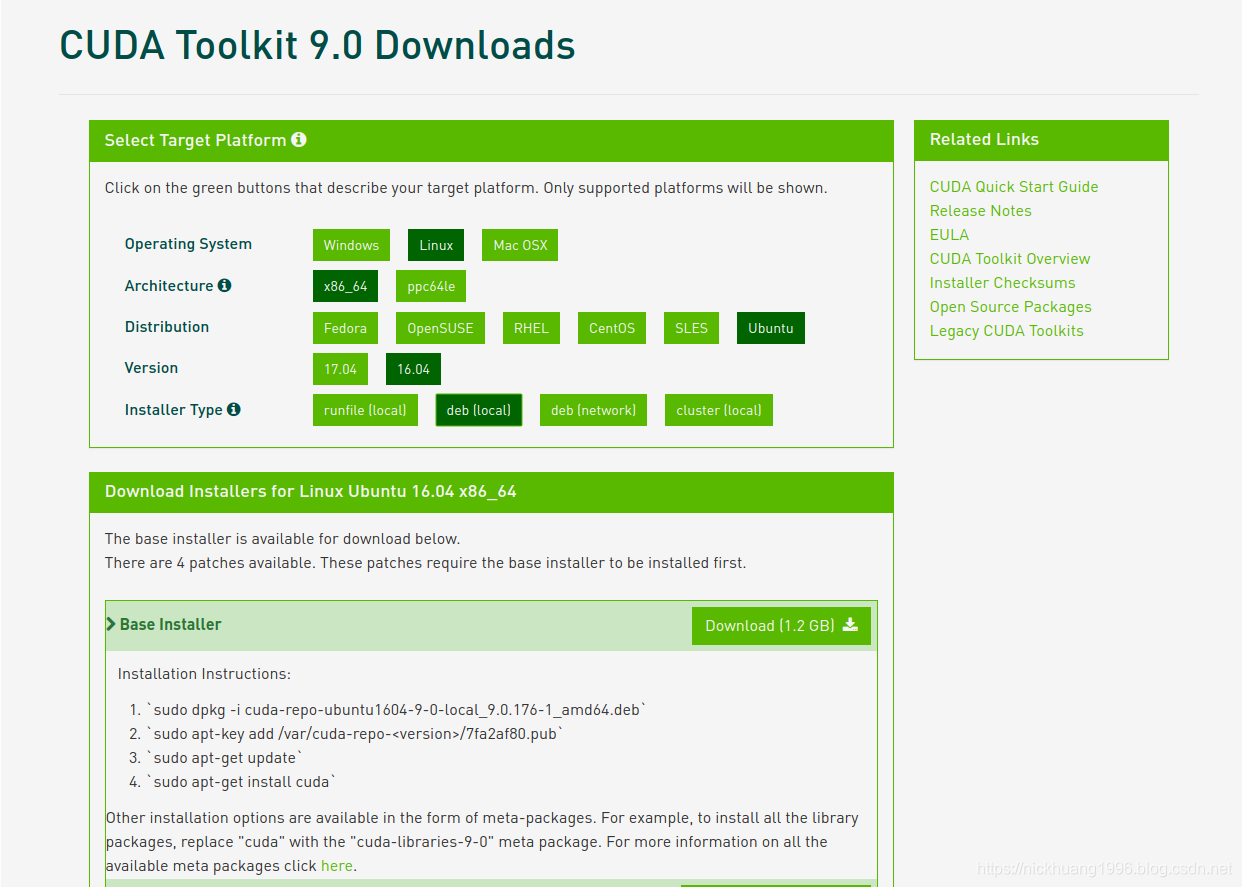Click the Distribution label
The image size is (1242, 887).
(167, 327)
